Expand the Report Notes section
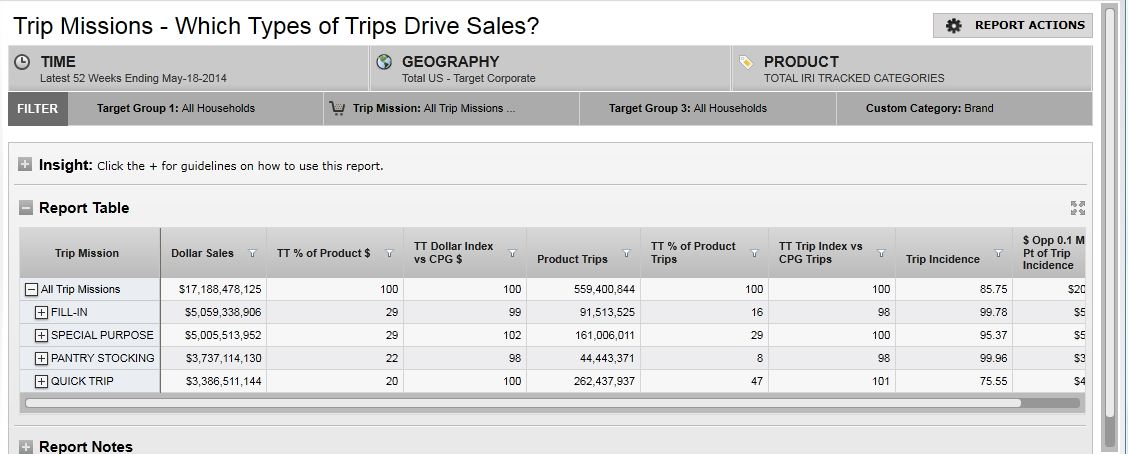The width and height of the screenshot is (1128, 454). [x=26, y=447]
